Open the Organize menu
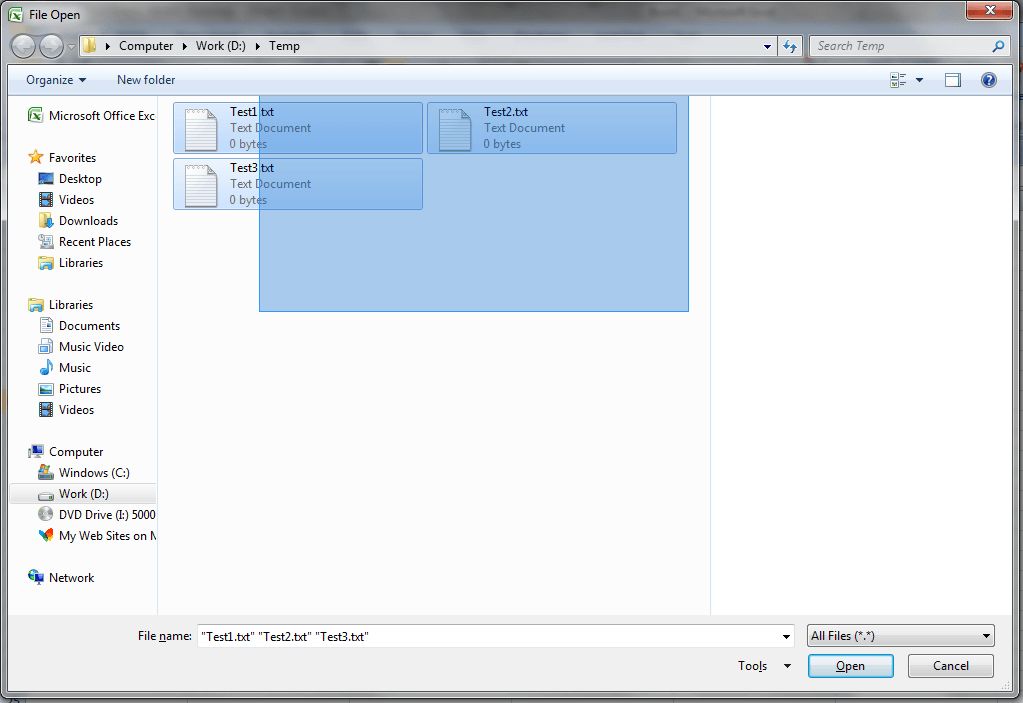1023x703 pixels. (x=52, y=79)
